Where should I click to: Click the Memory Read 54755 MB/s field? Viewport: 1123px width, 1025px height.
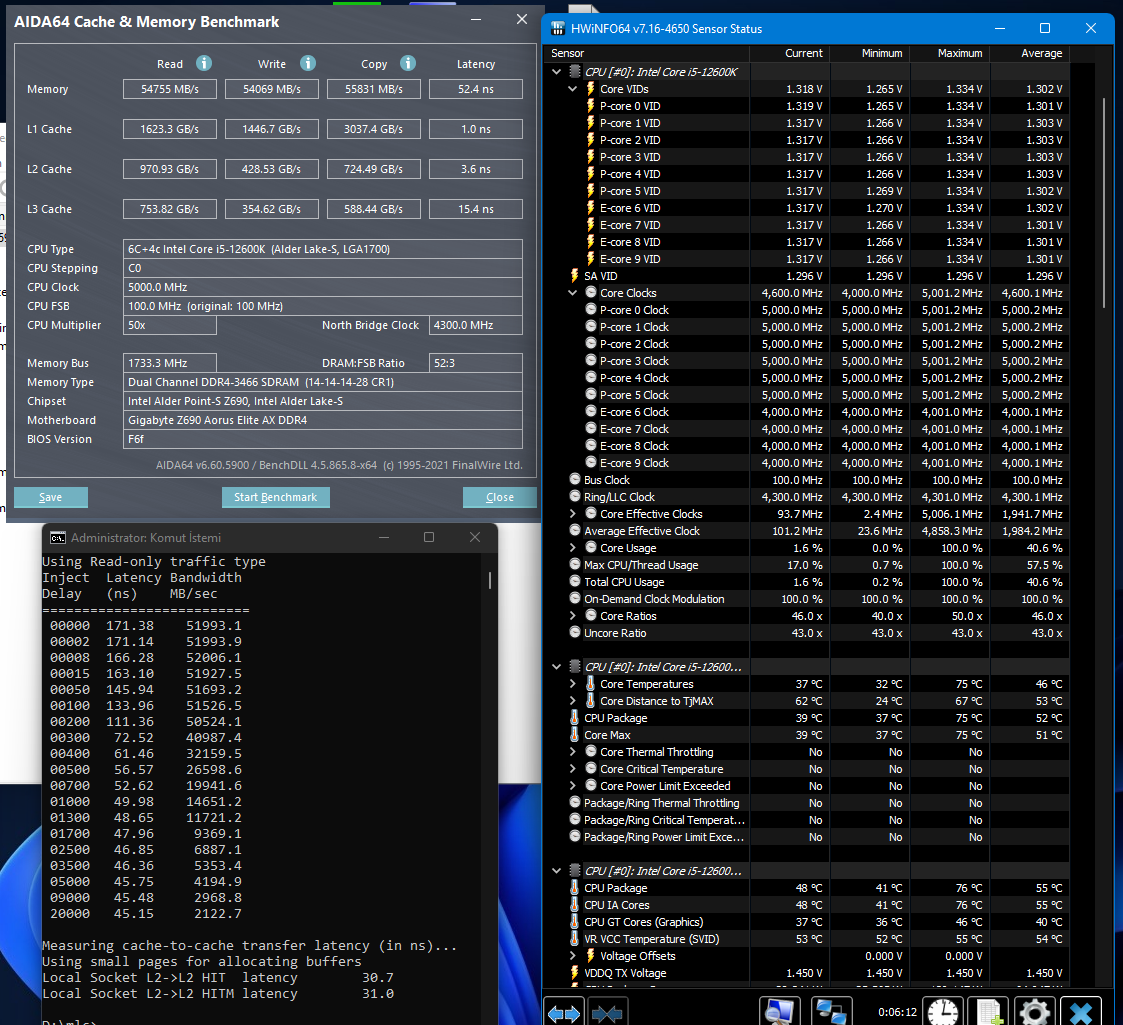[170, 89]
